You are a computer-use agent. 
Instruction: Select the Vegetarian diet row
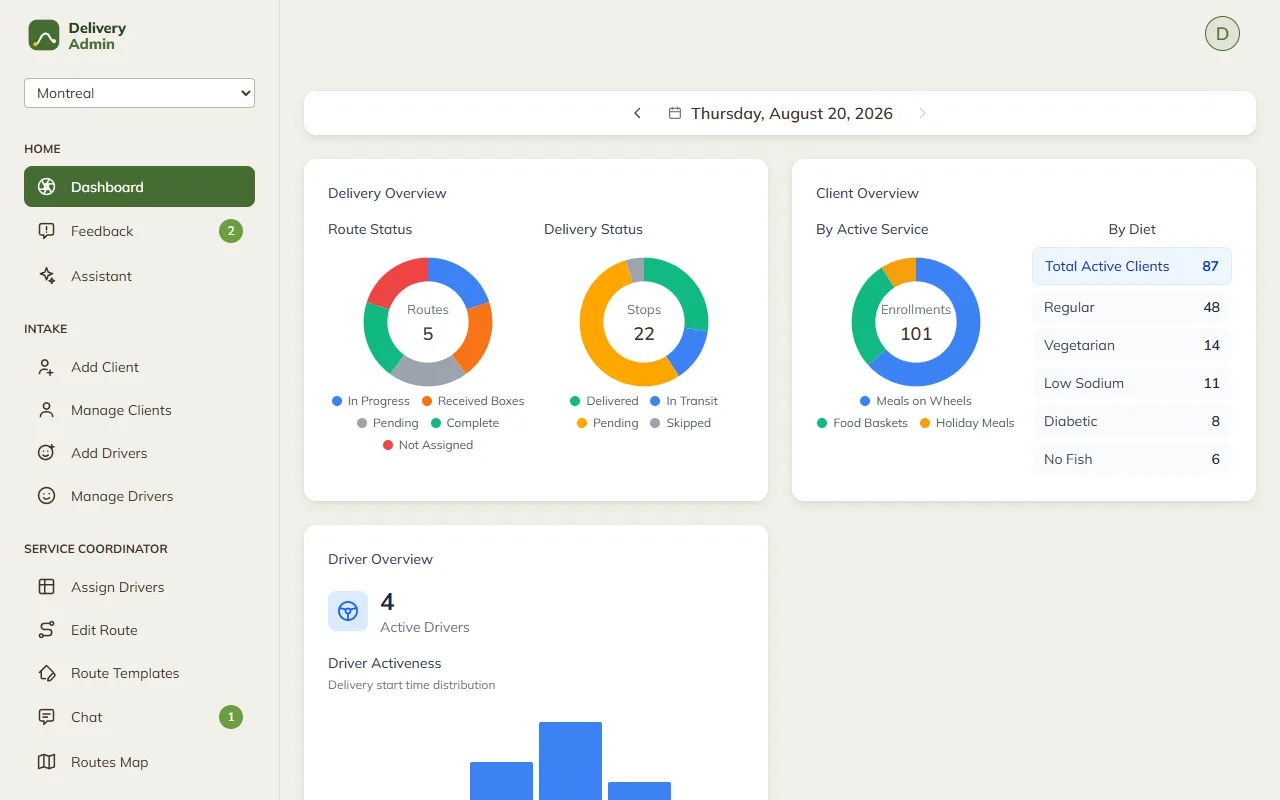[x=1132, y=345]
